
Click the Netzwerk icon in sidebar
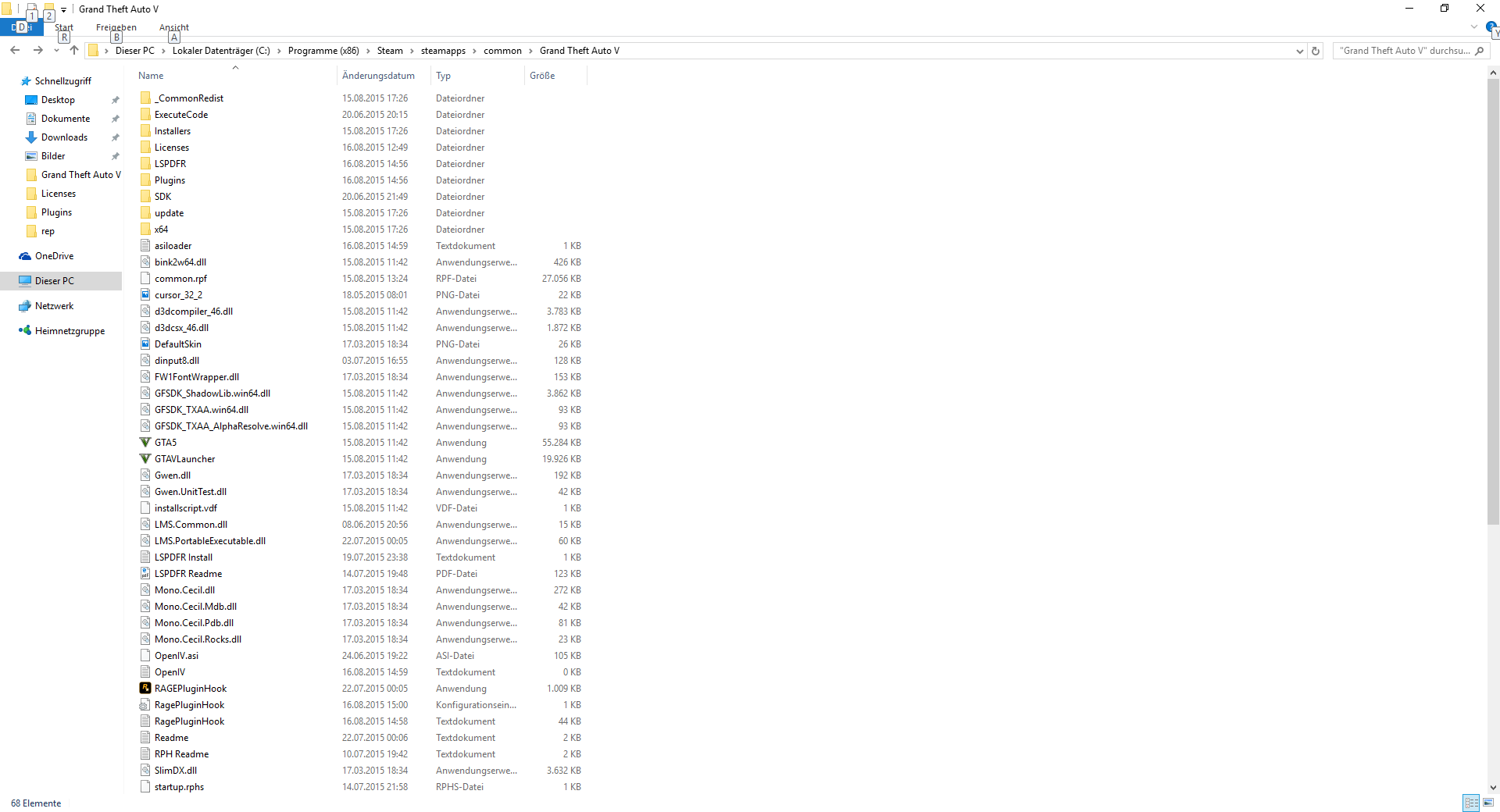click(25, 306)
